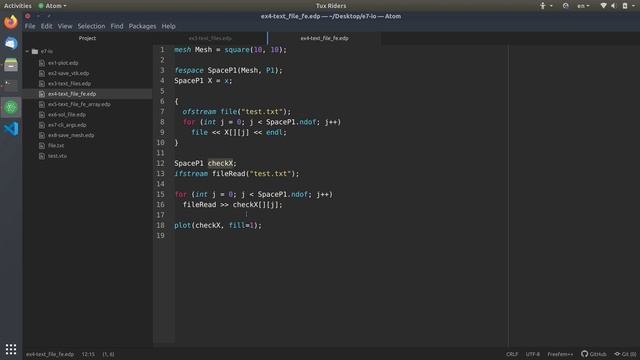Image resolution: width=640 pixels, height=360 pixels.
Task: Show applications grid button
Action: pos(11,349)
